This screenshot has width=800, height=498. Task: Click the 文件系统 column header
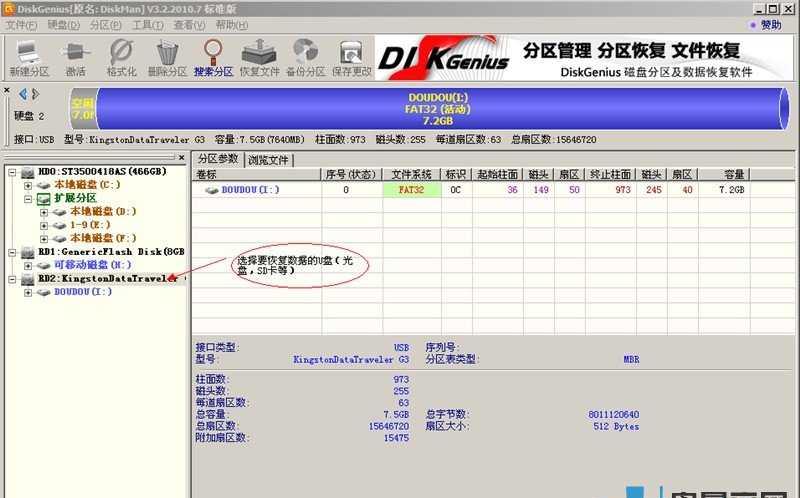[412, 175]
